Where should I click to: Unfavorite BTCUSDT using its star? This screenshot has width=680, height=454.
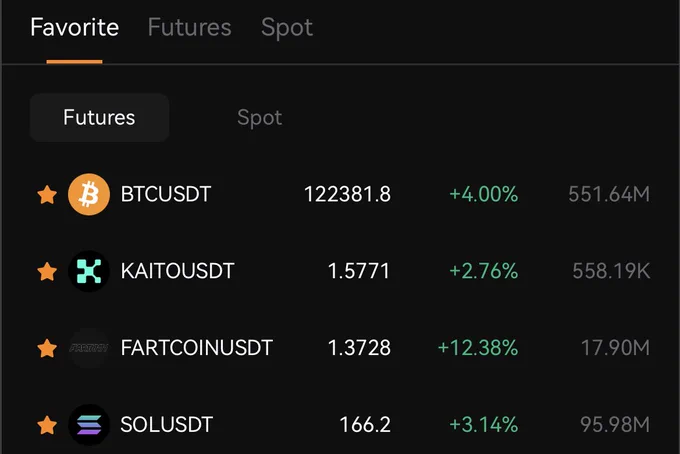point(47,194)
